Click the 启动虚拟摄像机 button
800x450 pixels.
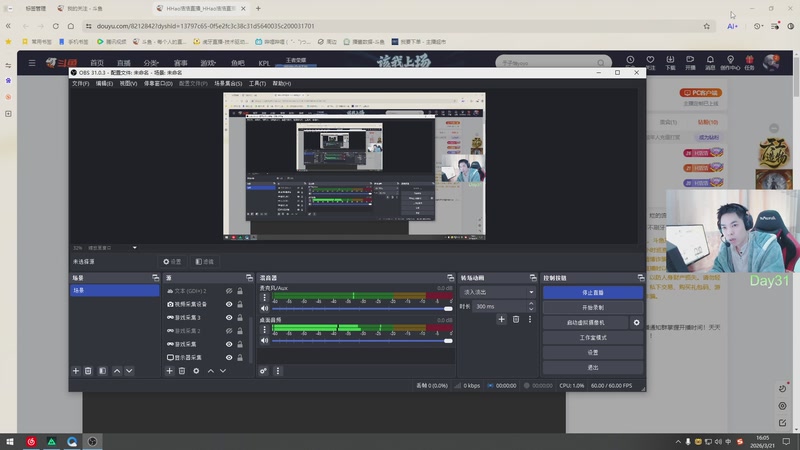pyautogui.click(x=586, y=322)
